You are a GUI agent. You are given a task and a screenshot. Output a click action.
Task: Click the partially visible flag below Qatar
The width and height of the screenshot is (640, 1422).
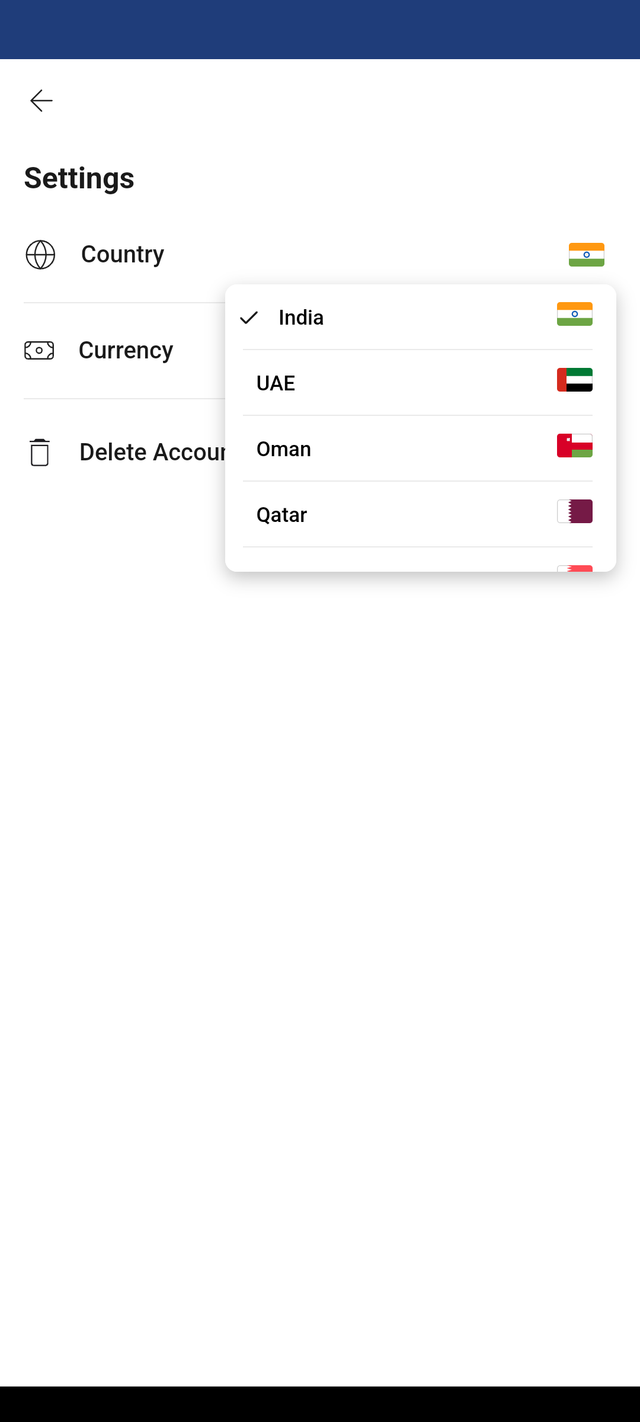574,568
